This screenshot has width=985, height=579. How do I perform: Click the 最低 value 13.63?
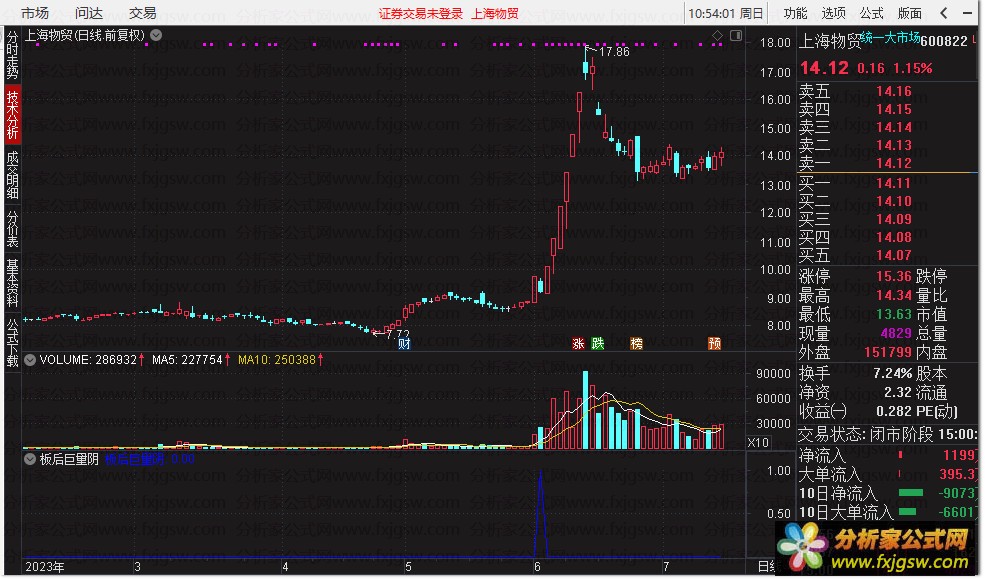(x=893, y=313)
